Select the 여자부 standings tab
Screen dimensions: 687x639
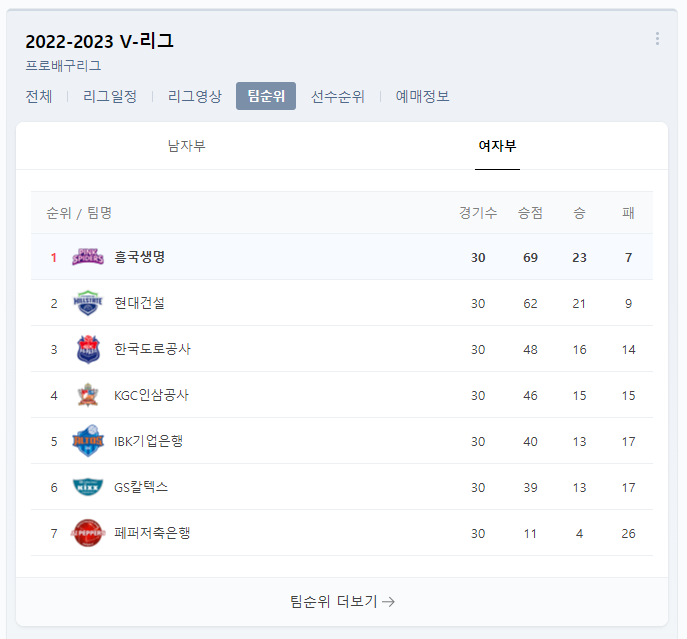tap(497, 146)
